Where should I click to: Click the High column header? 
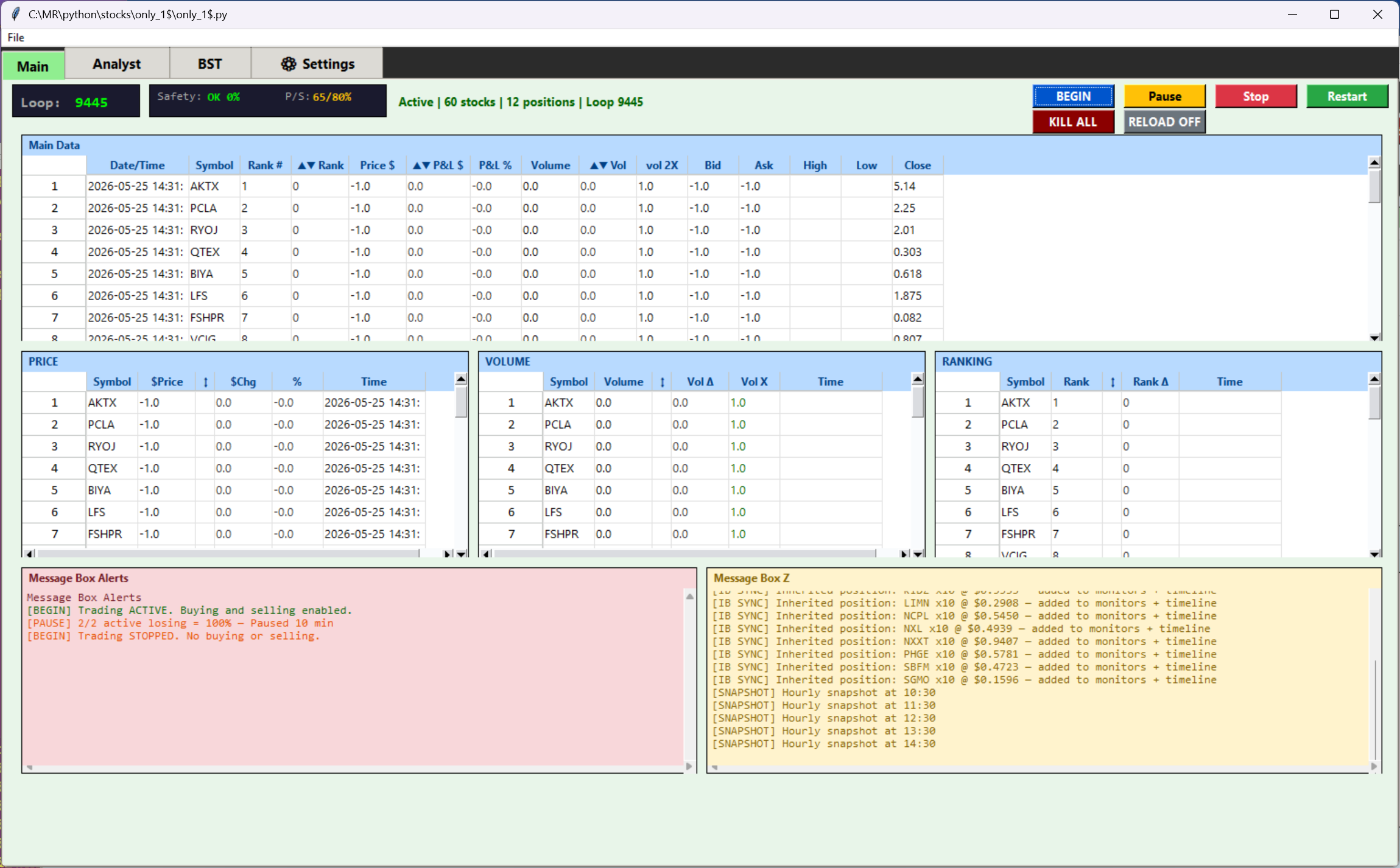(x=815, y=165)
